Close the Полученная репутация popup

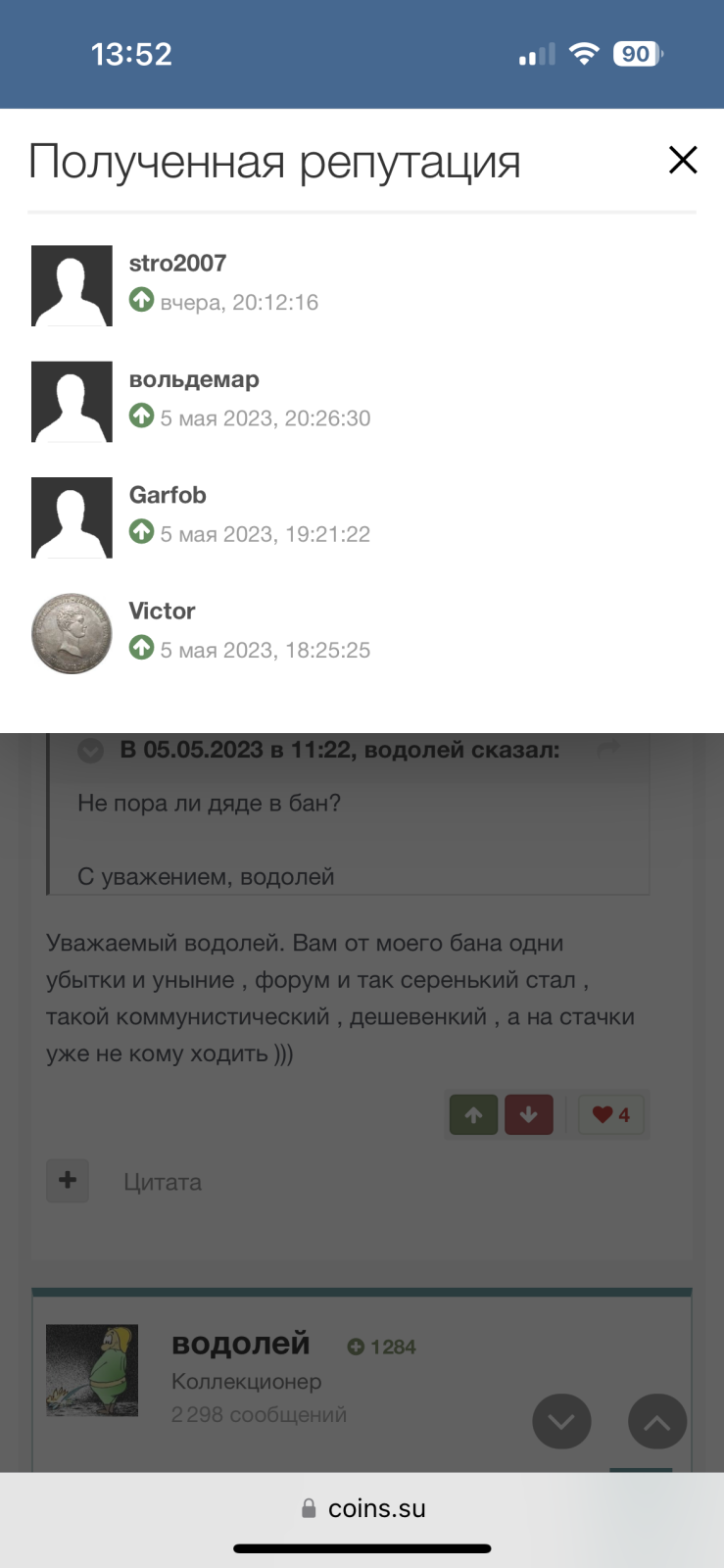(683, 160)
